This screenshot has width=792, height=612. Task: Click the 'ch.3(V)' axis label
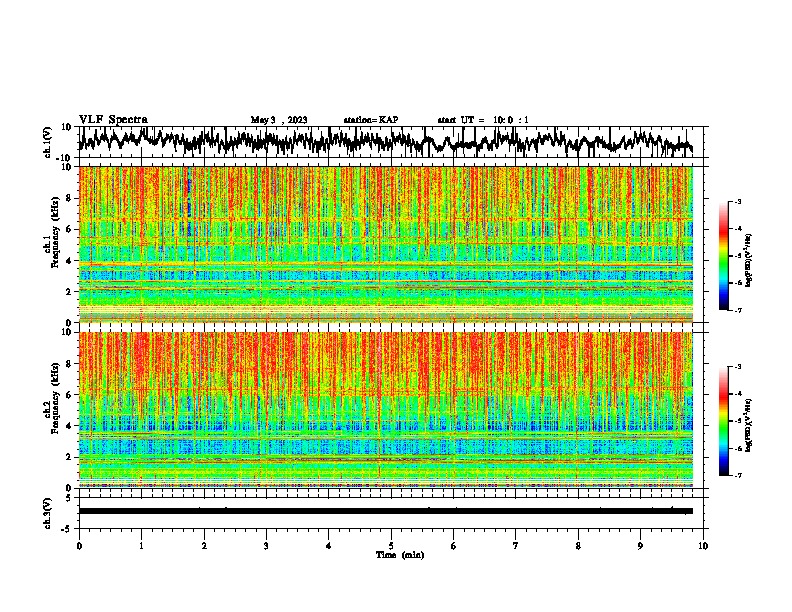(x=48, y=513)
